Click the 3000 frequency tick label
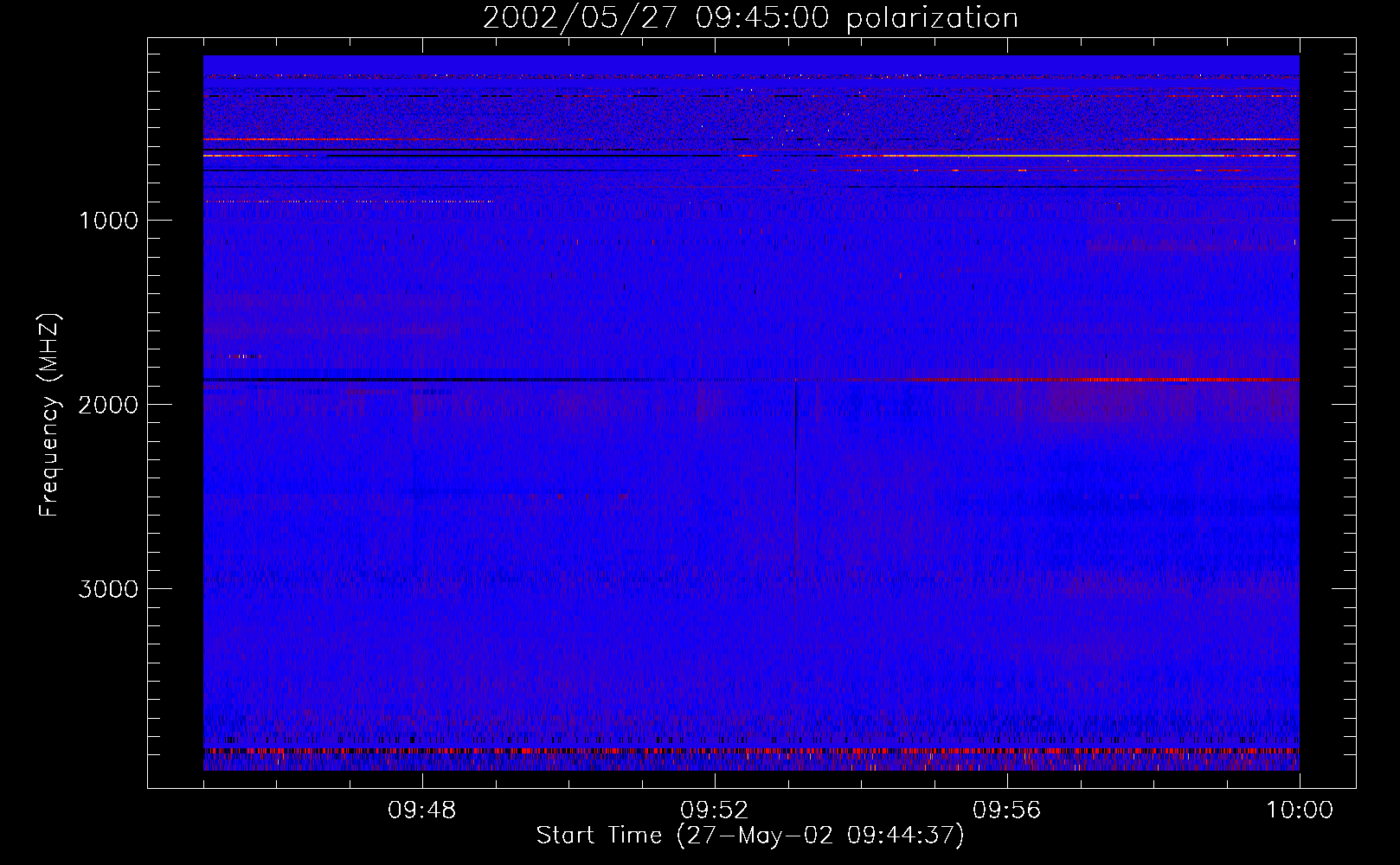 pos(108,589)
